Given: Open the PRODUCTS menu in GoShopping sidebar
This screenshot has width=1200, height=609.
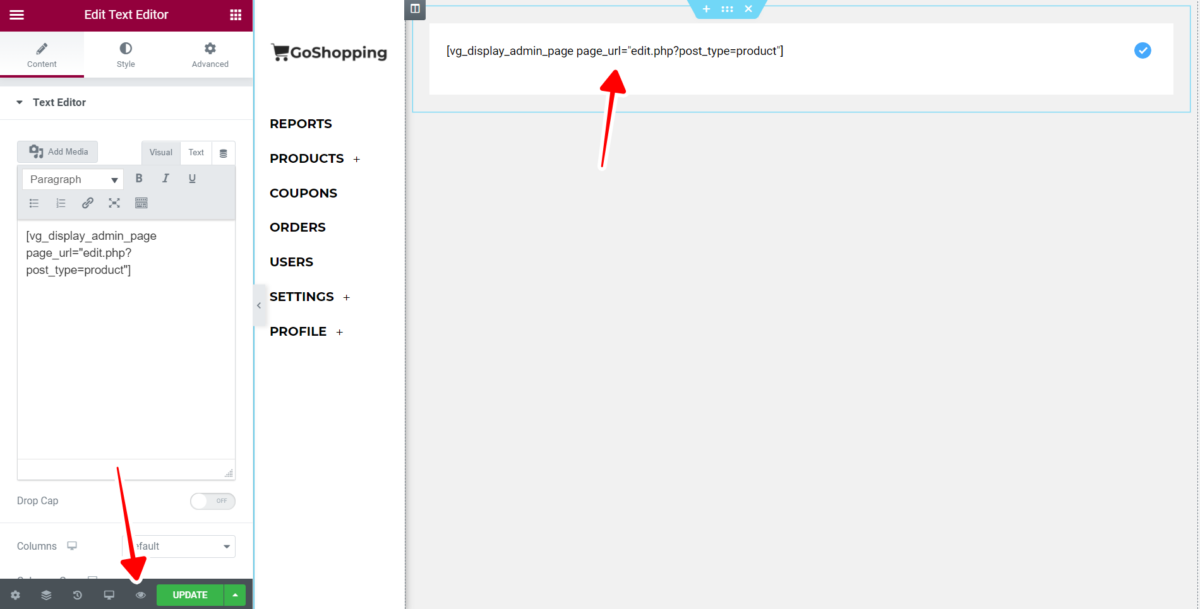Looking at the screenshot, I should pos(309,158).
